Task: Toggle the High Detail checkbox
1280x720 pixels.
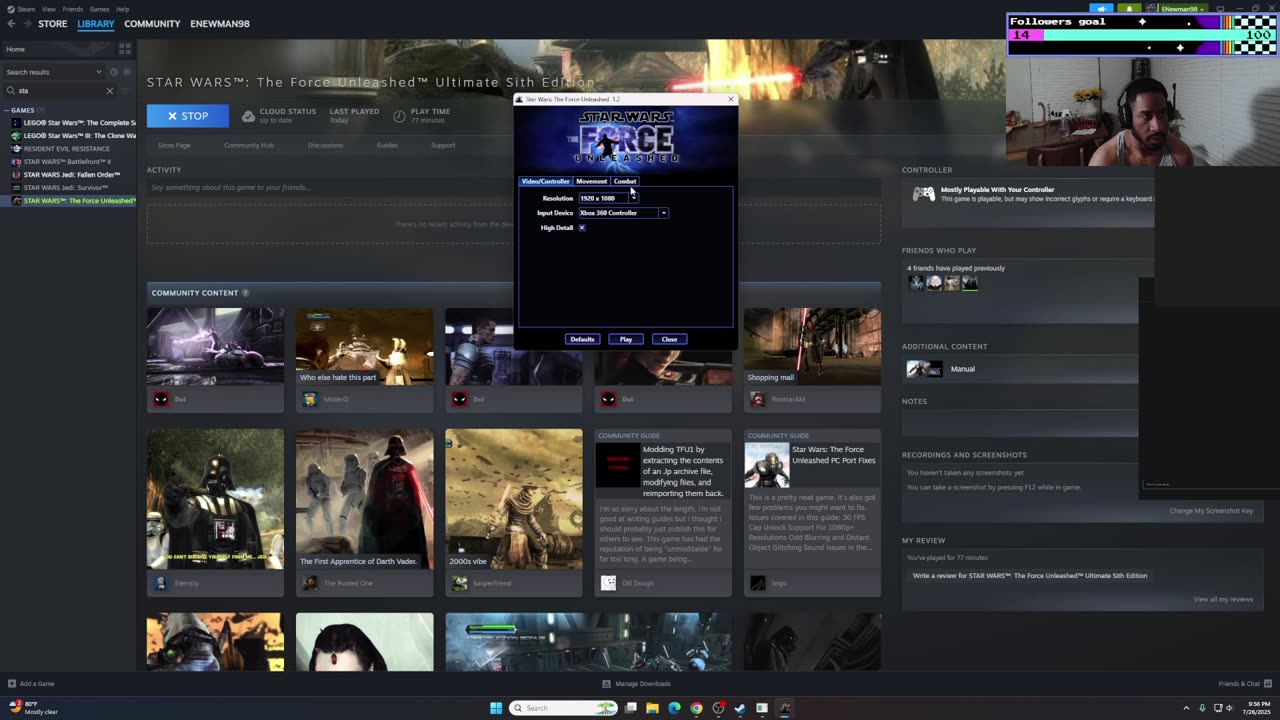Action: tap(582, 228)
